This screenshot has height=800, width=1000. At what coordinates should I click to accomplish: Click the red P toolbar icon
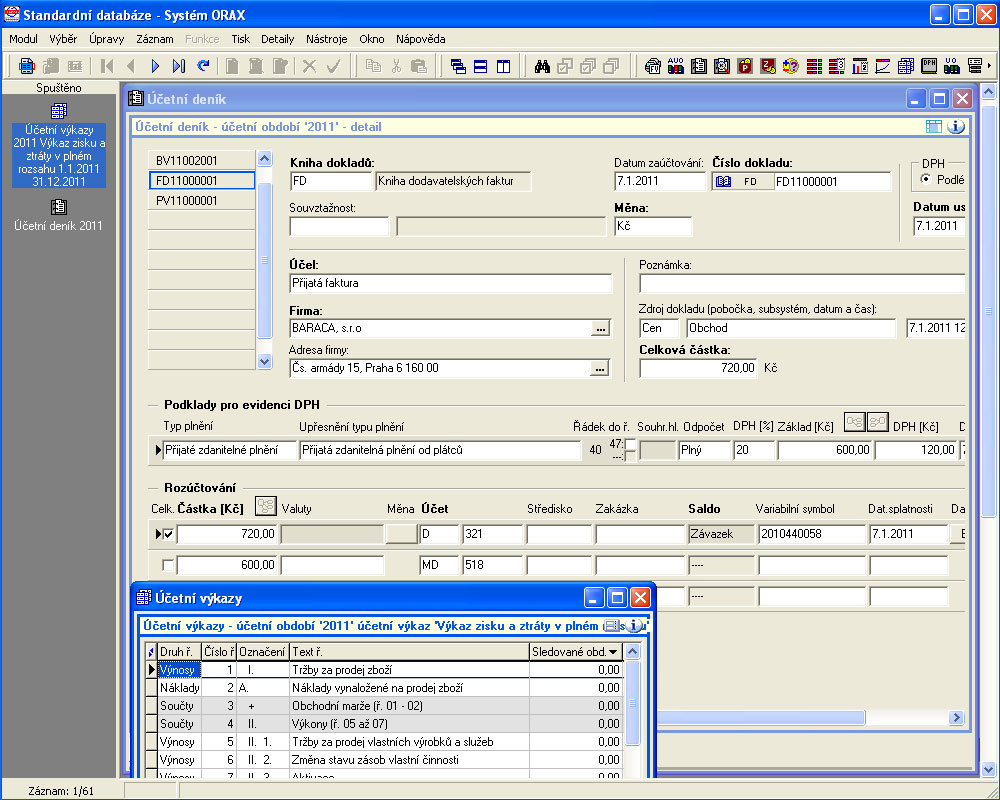745,66
